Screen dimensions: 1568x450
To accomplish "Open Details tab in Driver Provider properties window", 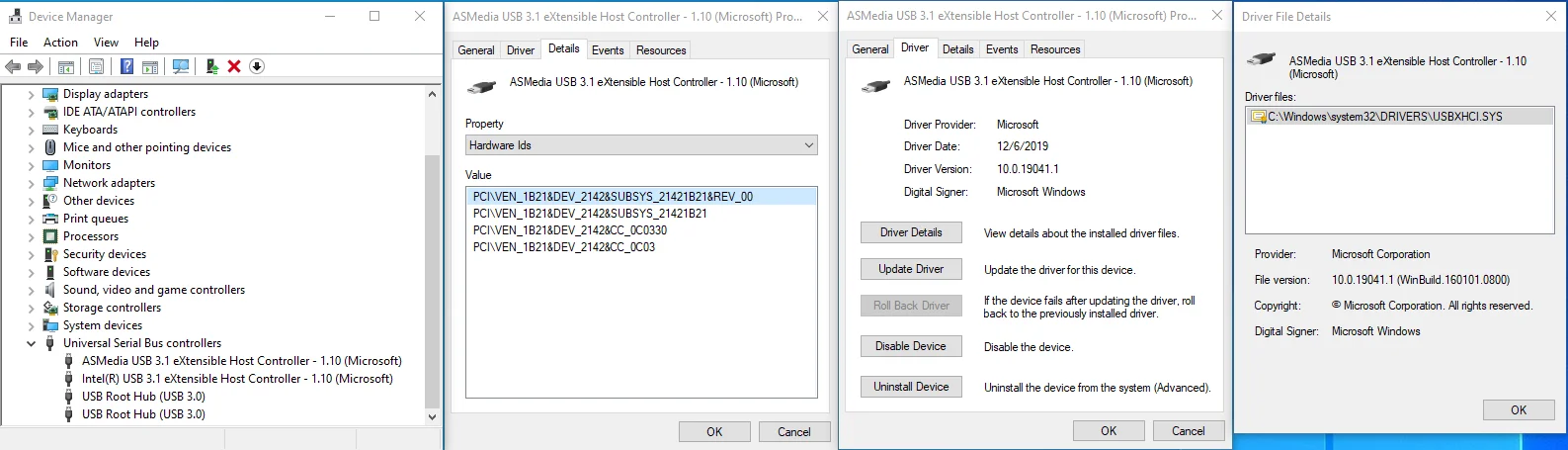I will click(957, 49).
